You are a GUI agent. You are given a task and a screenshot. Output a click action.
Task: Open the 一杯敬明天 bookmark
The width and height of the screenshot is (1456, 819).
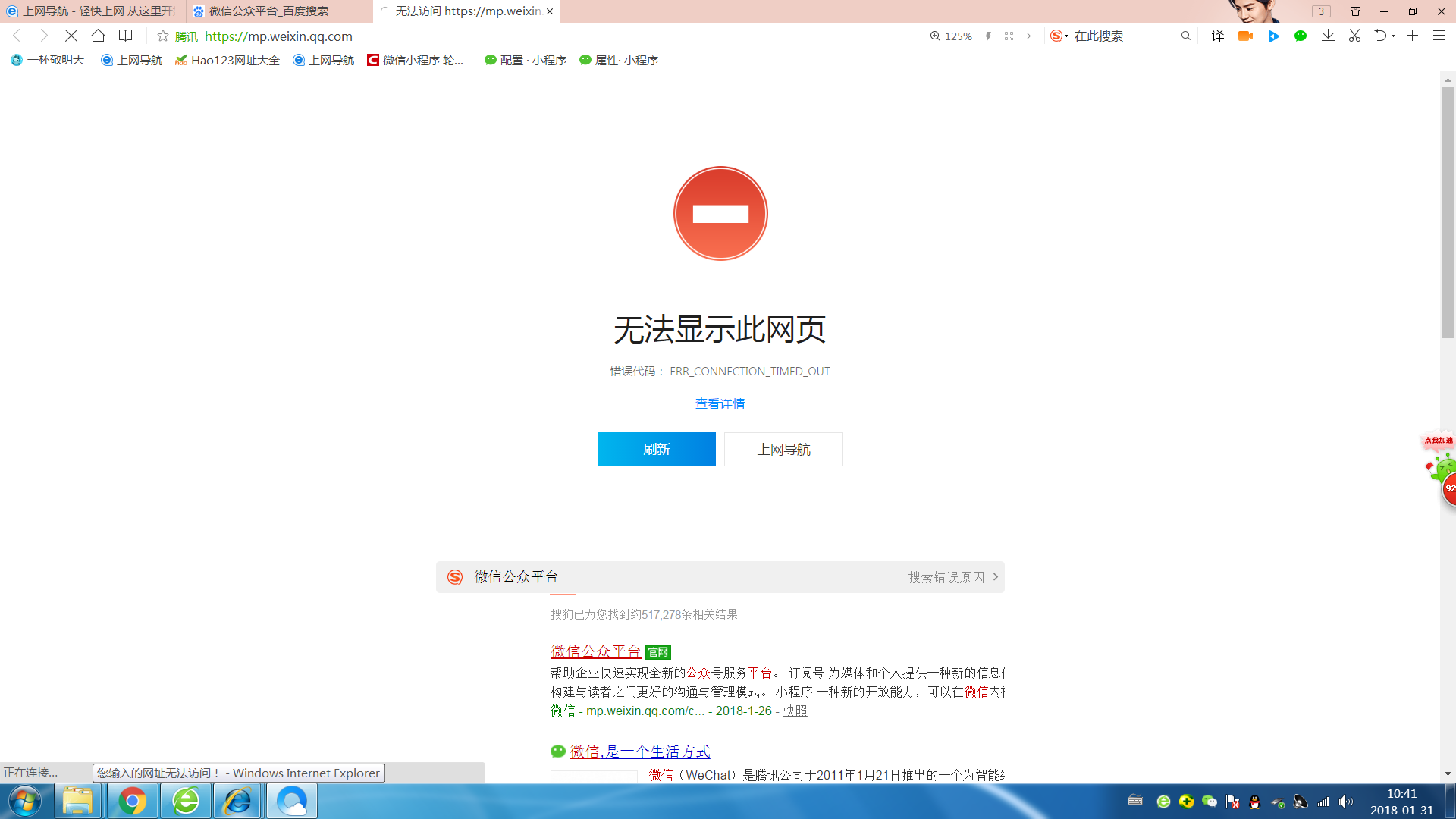pyautogui.click(x=47, y=60)
